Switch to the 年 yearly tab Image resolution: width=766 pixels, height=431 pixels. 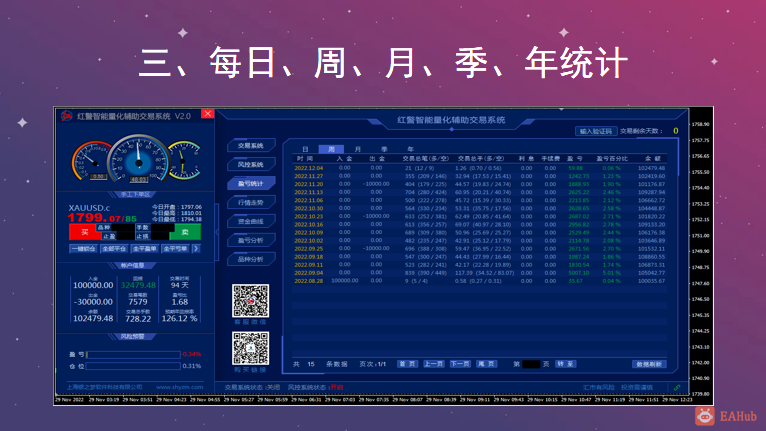point(410,149)
